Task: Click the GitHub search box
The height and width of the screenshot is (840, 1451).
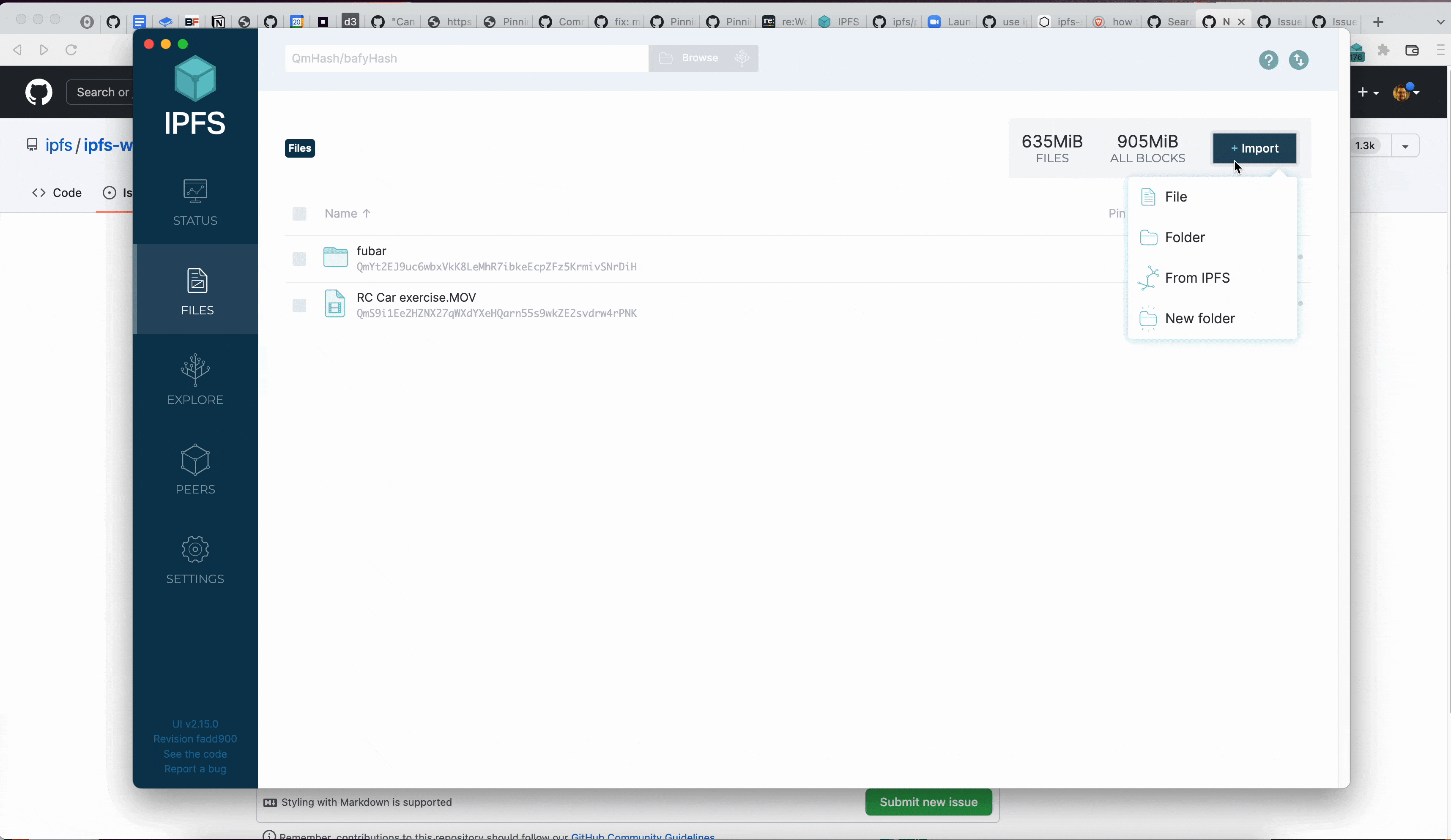Action: [101, 92]
